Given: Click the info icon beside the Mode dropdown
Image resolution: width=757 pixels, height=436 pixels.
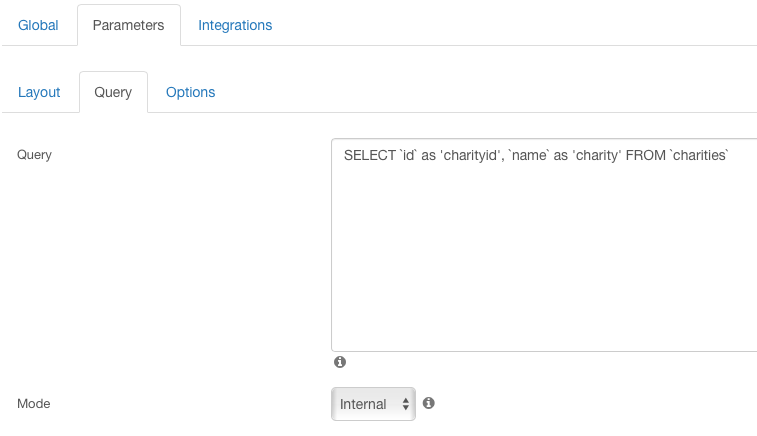Looking at the screenshot, I should point(429,403).
